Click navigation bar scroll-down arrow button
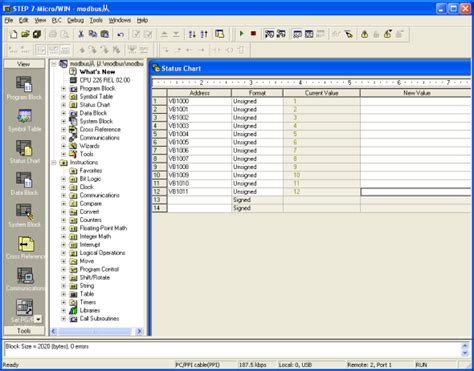The width and height of the screenshot is (474, 371). [x=38, y=319]
